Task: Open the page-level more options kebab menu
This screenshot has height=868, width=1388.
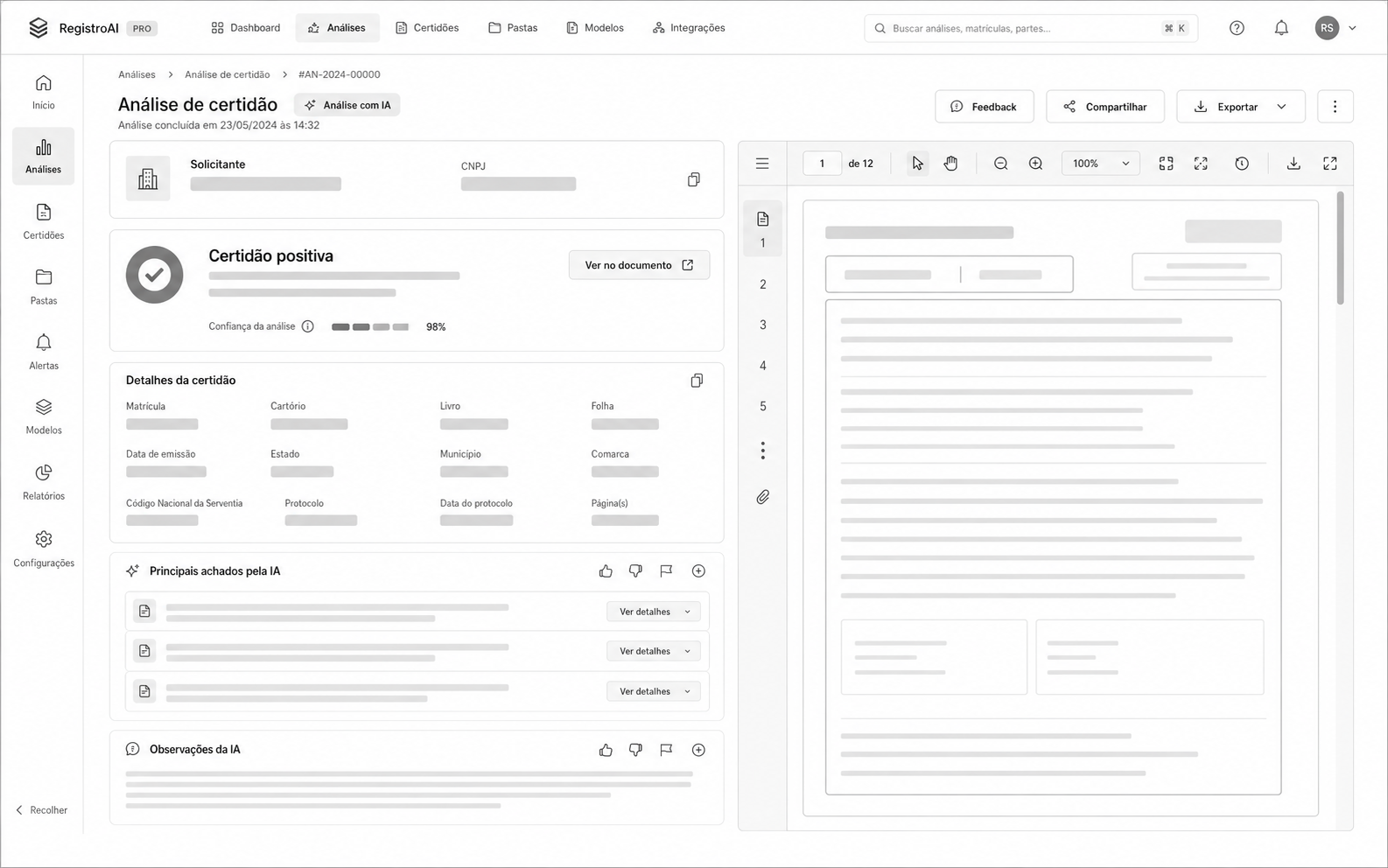Action: 1335,107
